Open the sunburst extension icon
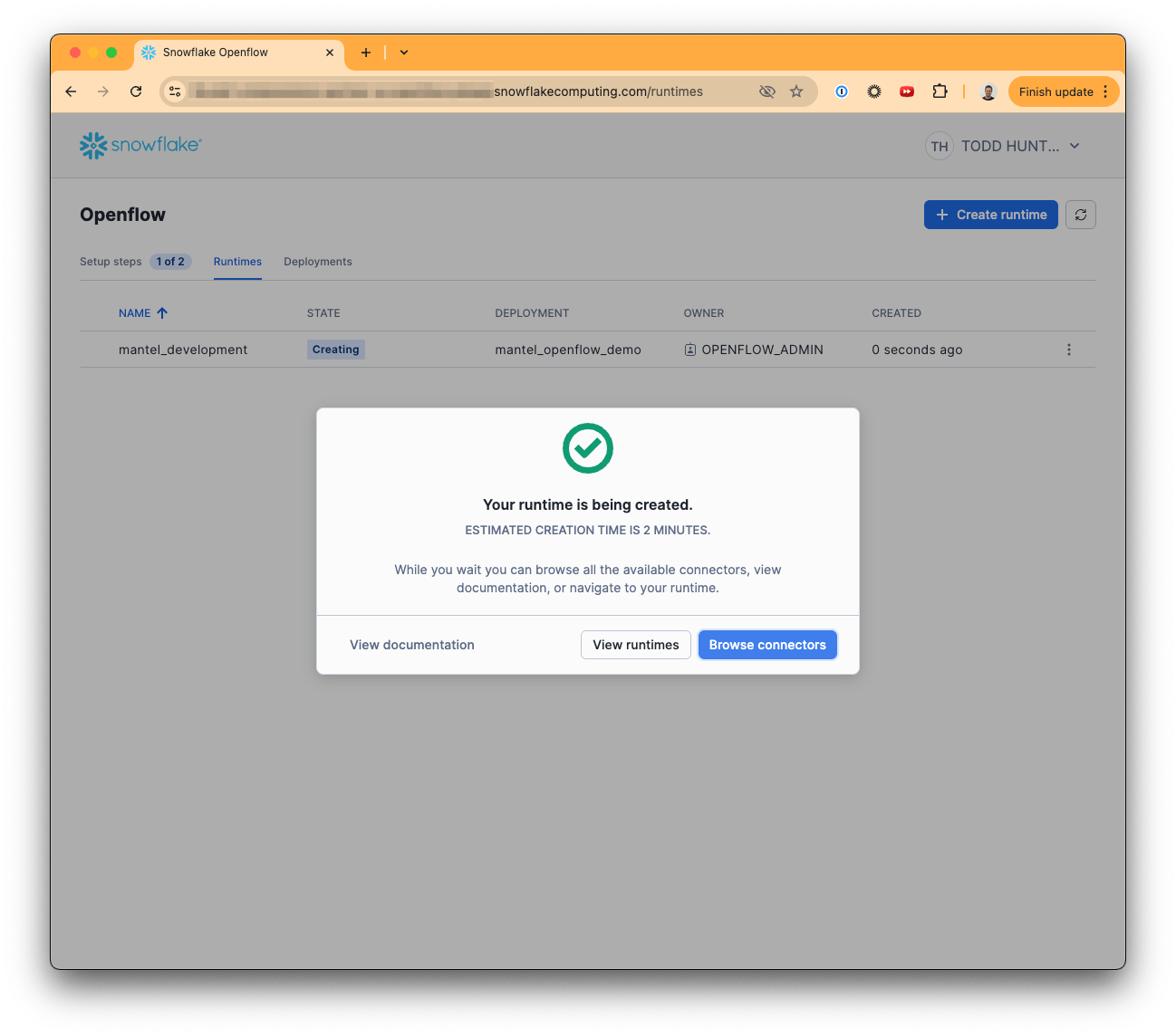Viewport: 1176px width, 1036px height. pos(874,91)
